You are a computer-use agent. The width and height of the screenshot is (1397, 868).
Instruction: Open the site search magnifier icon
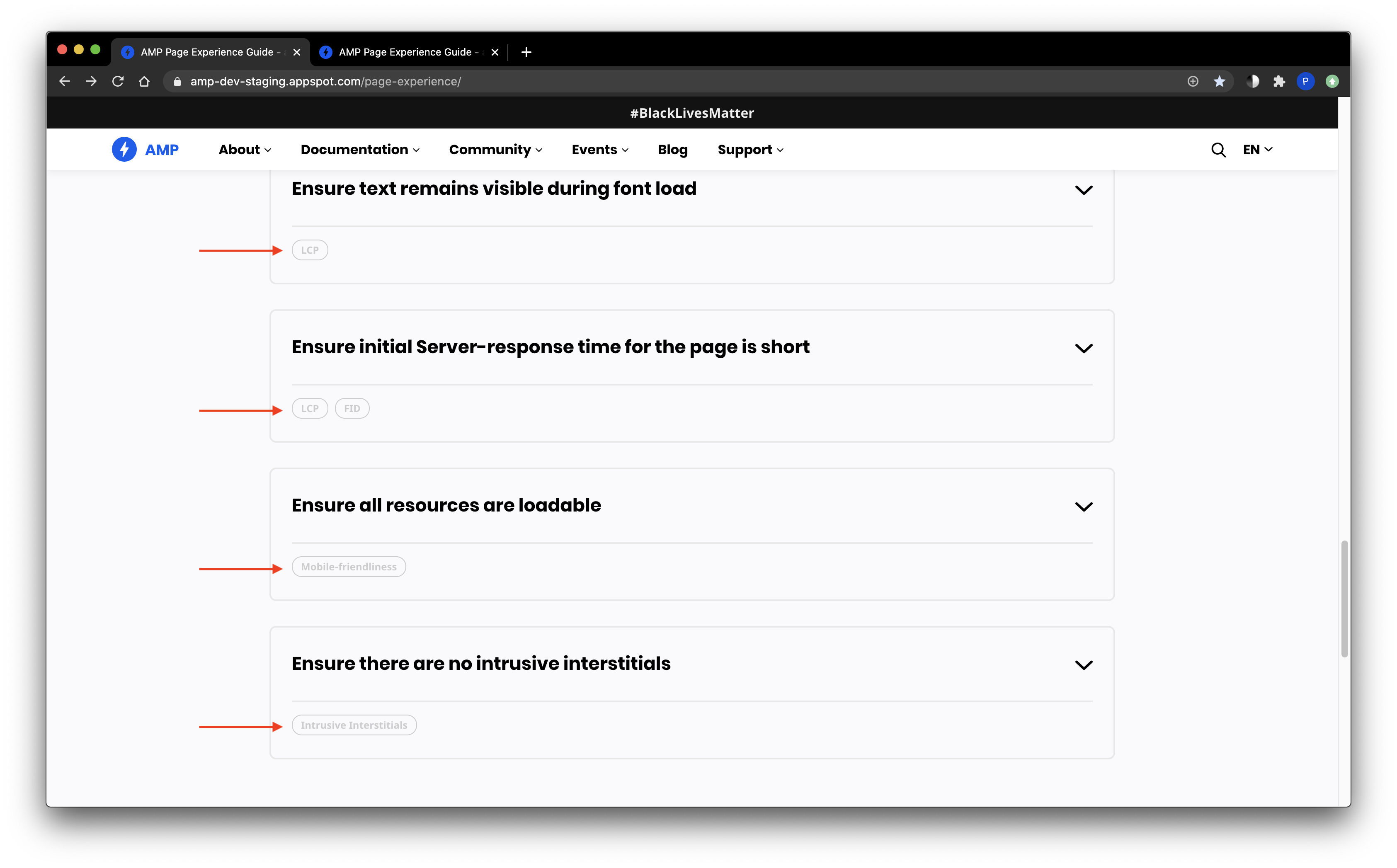point(1218,150)
